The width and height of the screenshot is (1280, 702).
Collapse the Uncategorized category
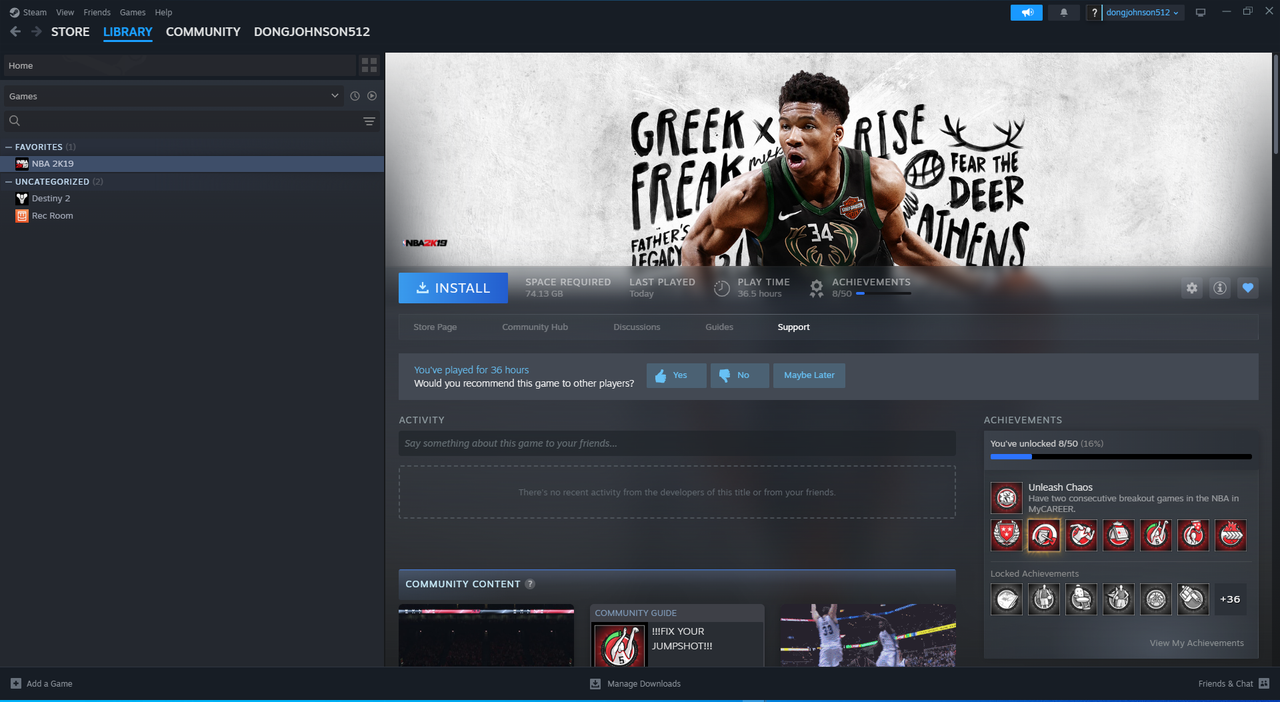pos(9,182)
